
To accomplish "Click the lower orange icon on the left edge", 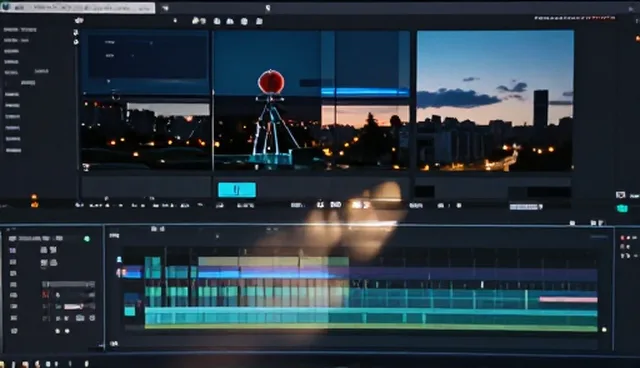I will [x=35, y=204].
